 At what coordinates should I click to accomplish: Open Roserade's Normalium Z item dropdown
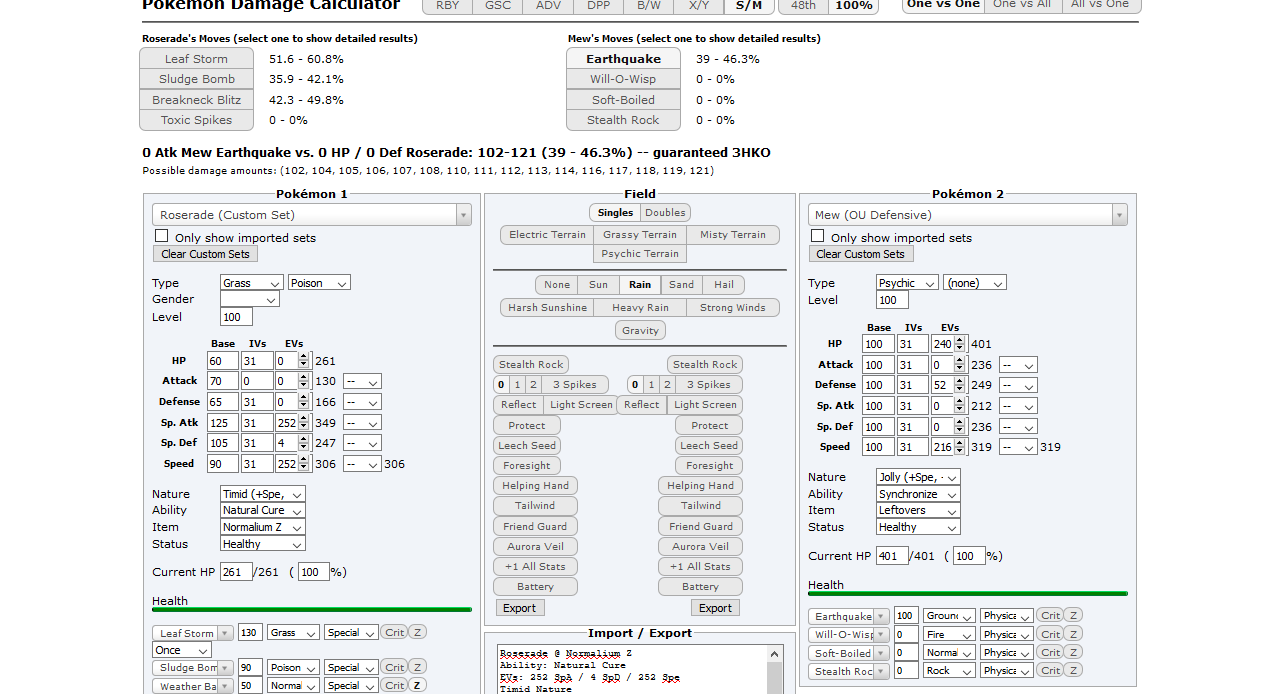[263, 527]
